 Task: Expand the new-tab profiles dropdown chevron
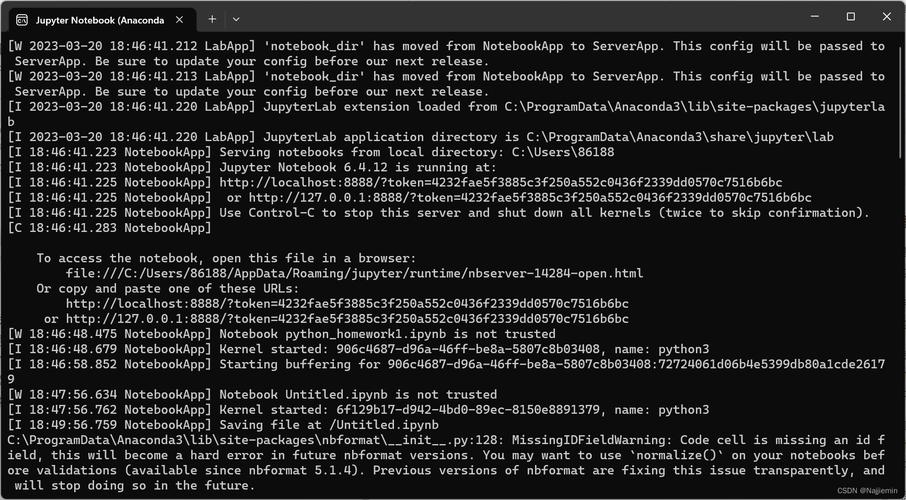pos(236,19)
